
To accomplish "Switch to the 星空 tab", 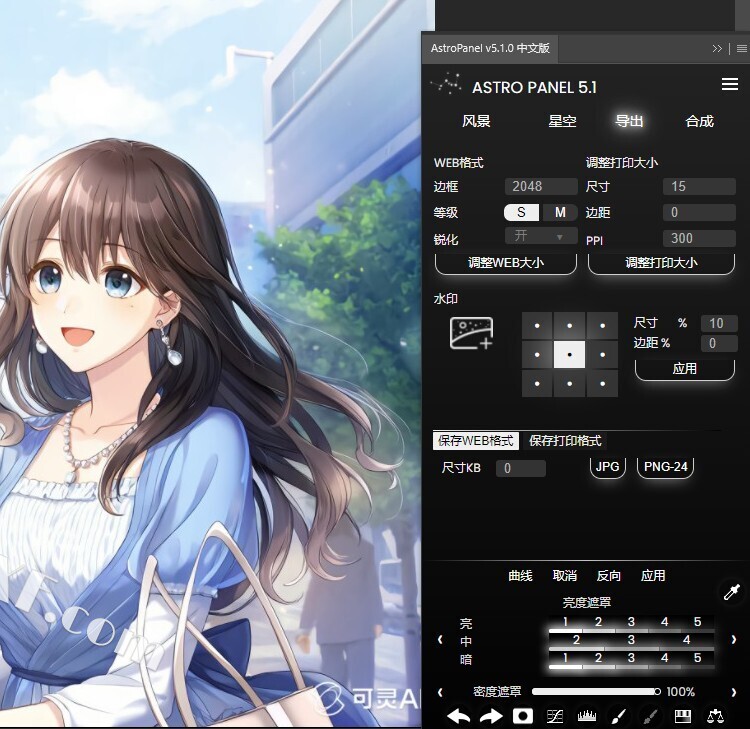I will [x=562, y=121].
